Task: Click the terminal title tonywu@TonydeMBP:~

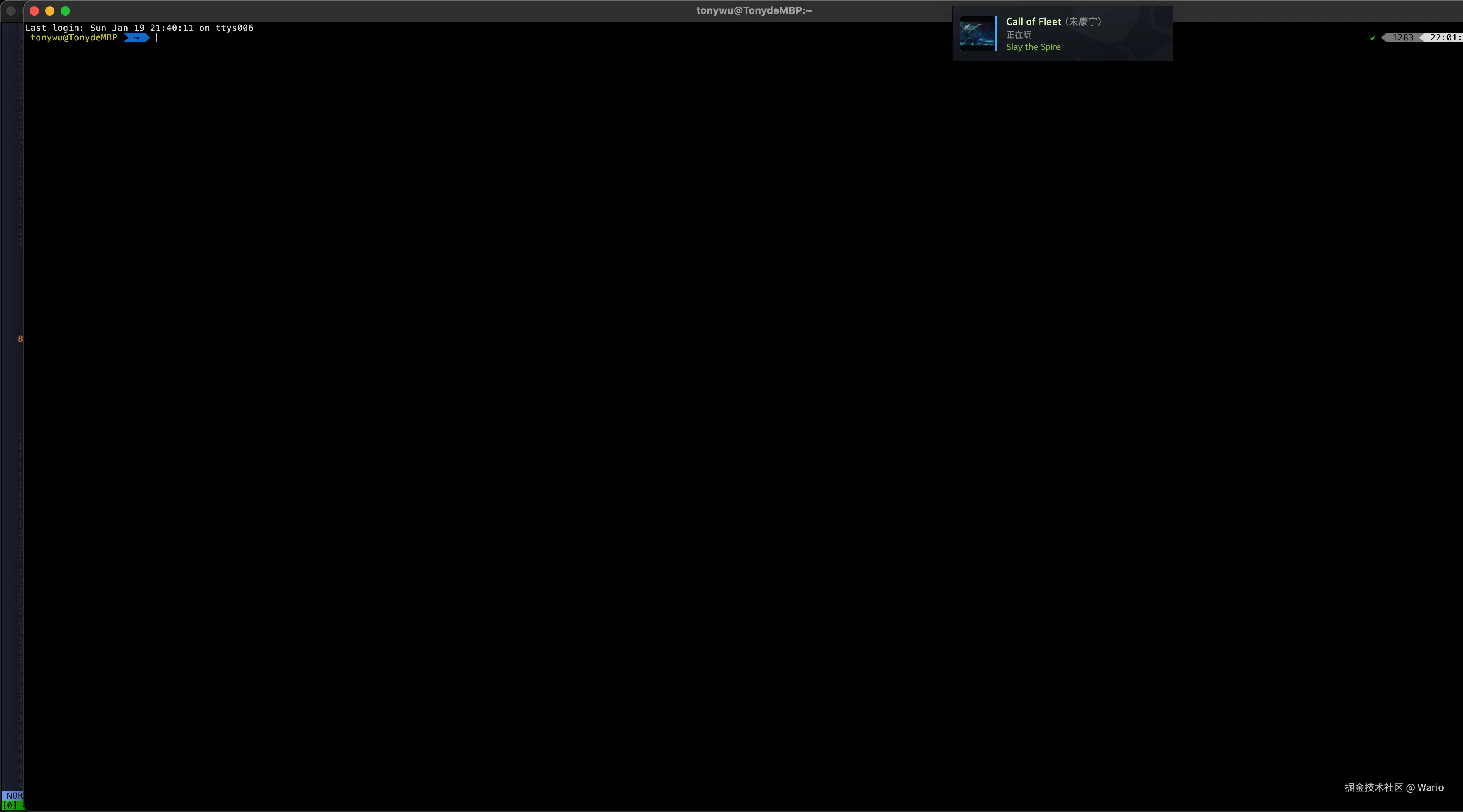Action: pos(754,11)
